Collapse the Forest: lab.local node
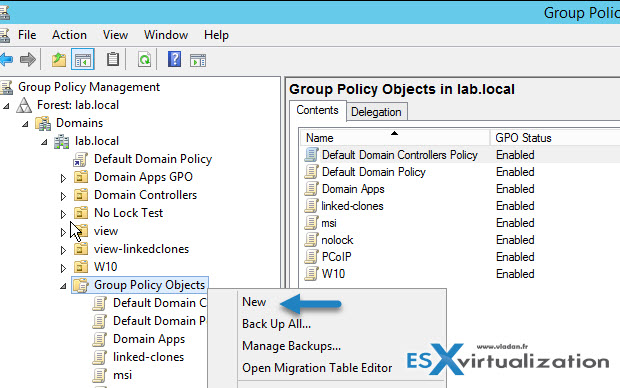Image resolution: width=620 pixels, height=388 pixels. (x=6, y=106)
